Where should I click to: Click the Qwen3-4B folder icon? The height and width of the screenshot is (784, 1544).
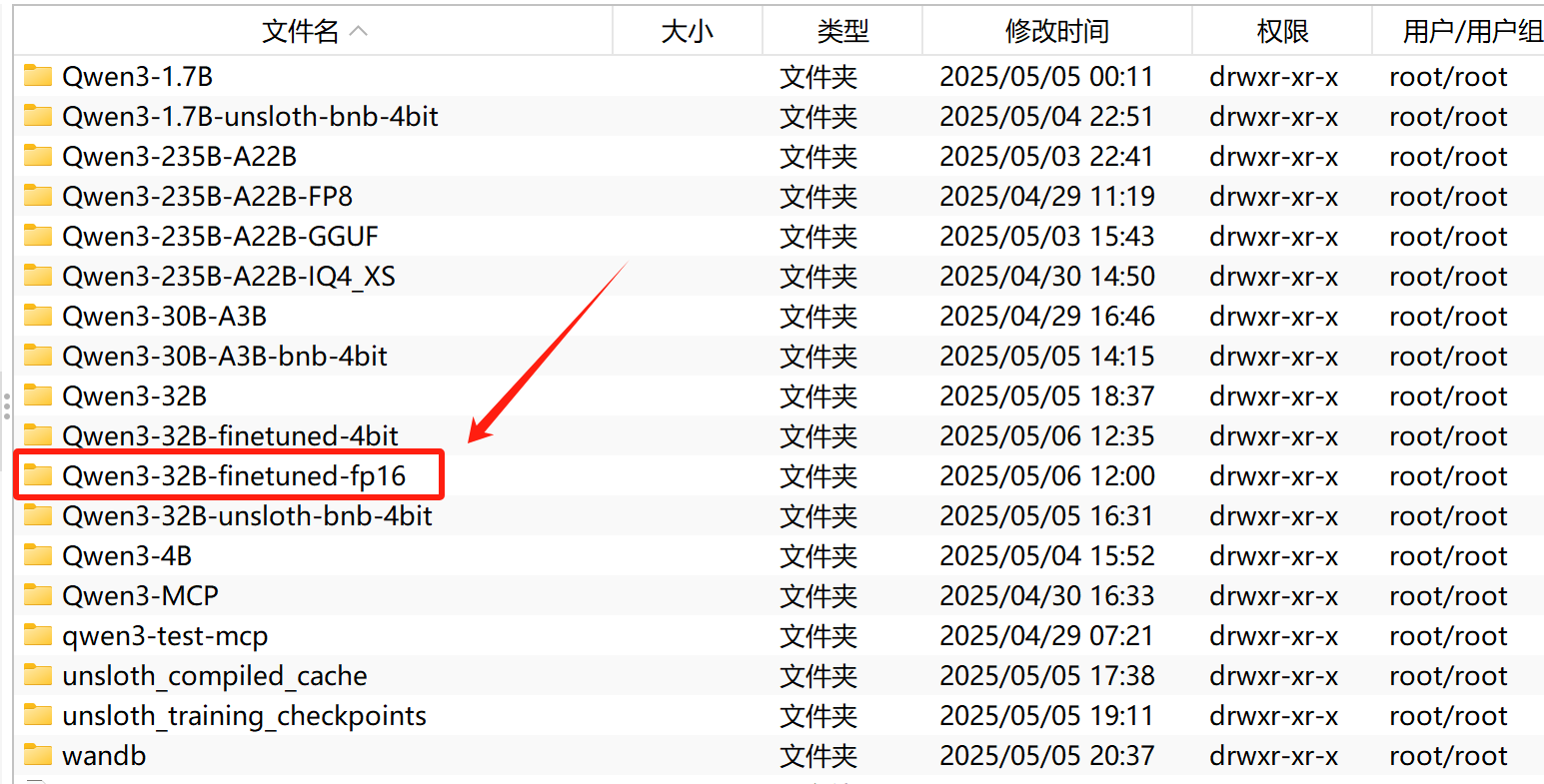[x=38, y=555]
